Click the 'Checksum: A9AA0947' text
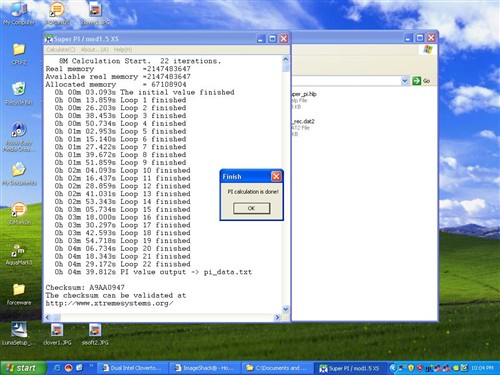Viewport: 500px width, 375px height. point(85,287)
